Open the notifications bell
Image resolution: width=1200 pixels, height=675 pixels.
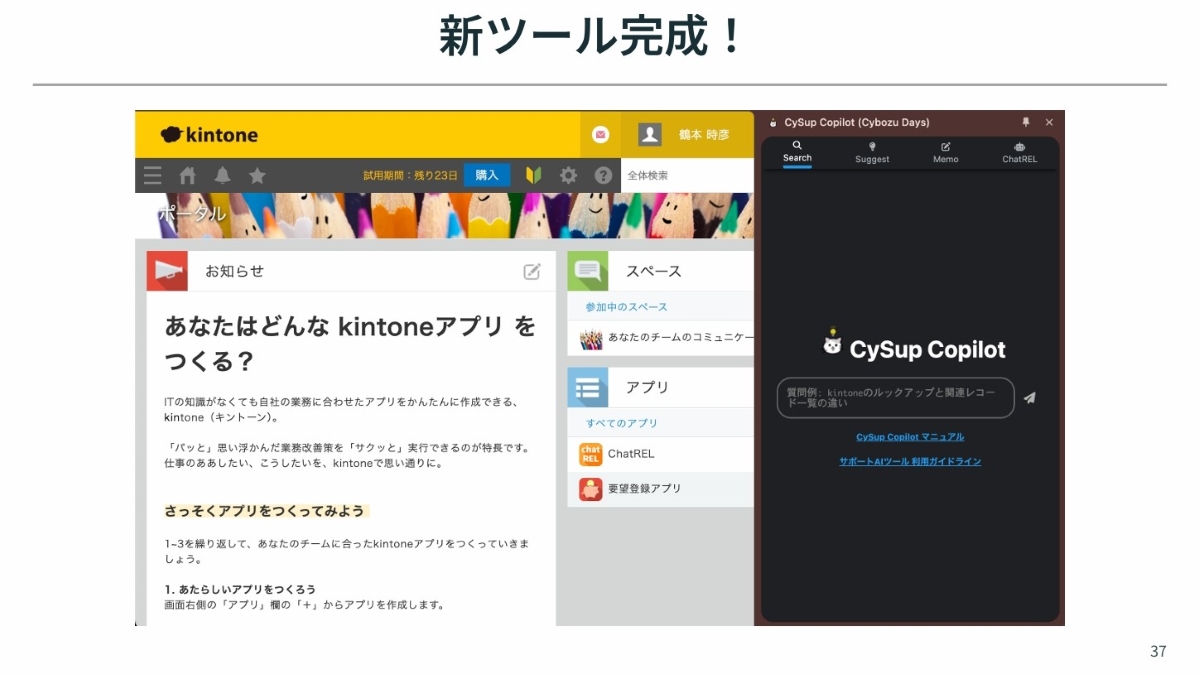pyautogui.click(x=223, y=176)
